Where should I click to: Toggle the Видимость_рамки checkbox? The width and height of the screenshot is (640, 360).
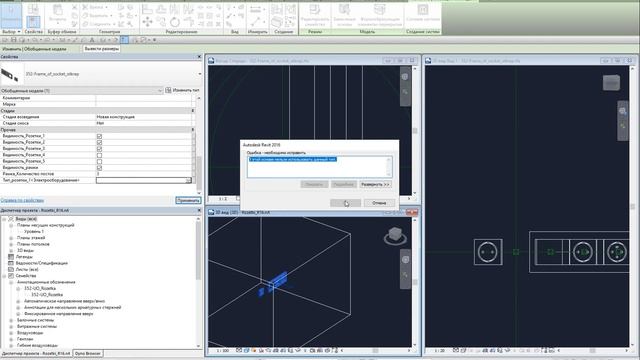[x=99, y=168]
